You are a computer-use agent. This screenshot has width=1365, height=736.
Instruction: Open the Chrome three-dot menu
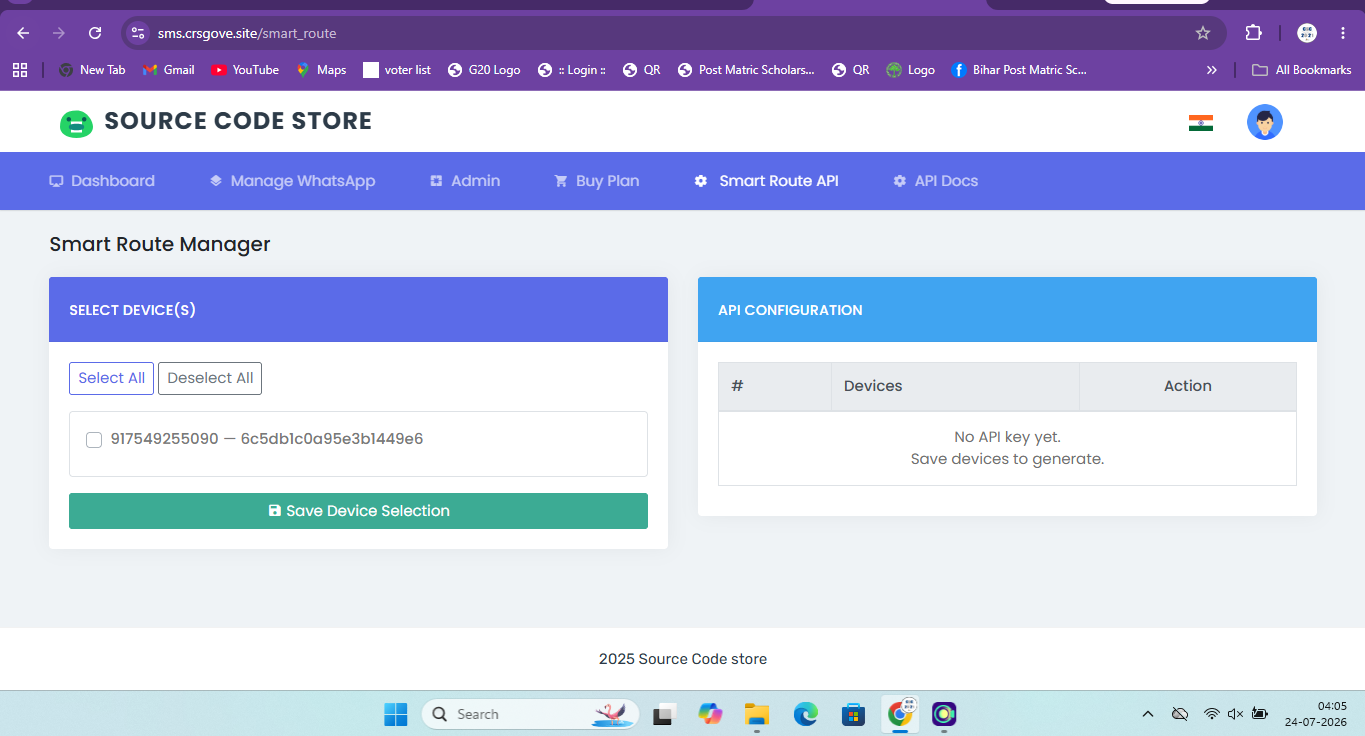(x=1342, y=33)
